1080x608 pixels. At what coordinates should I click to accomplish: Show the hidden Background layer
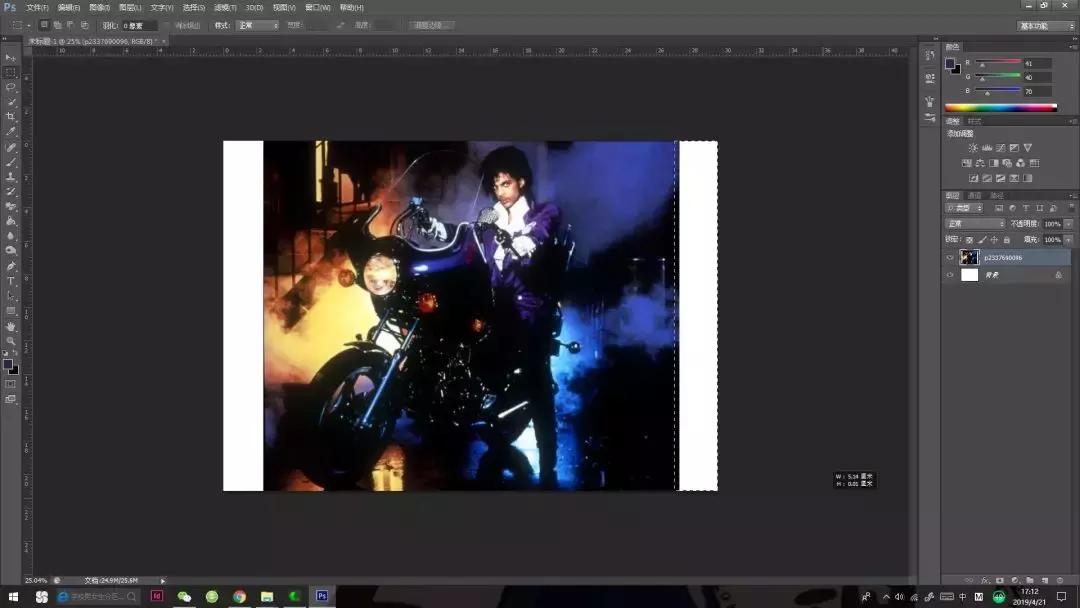point(950,273)
